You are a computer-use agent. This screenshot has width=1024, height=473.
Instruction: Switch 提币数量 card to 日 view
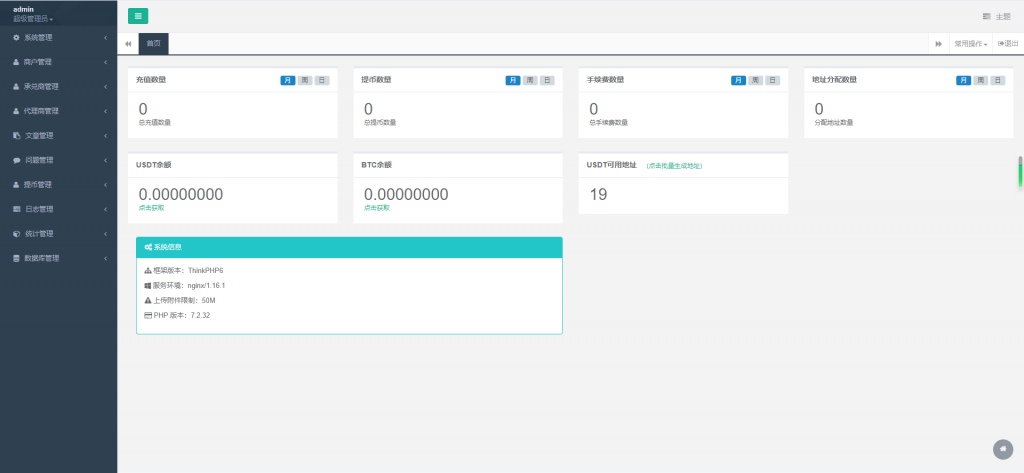[x=547, y=80]
